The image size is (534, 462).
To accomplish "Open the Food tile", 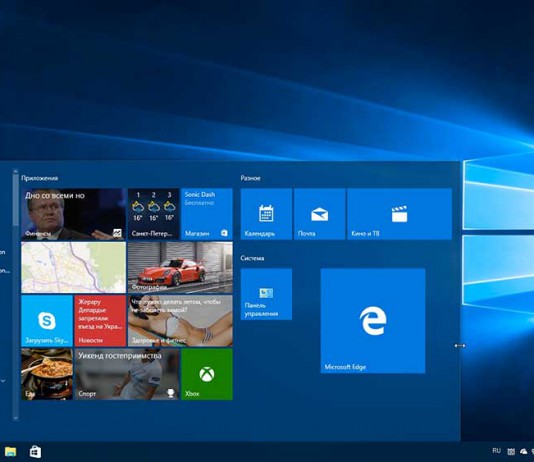I will point(47,374).
